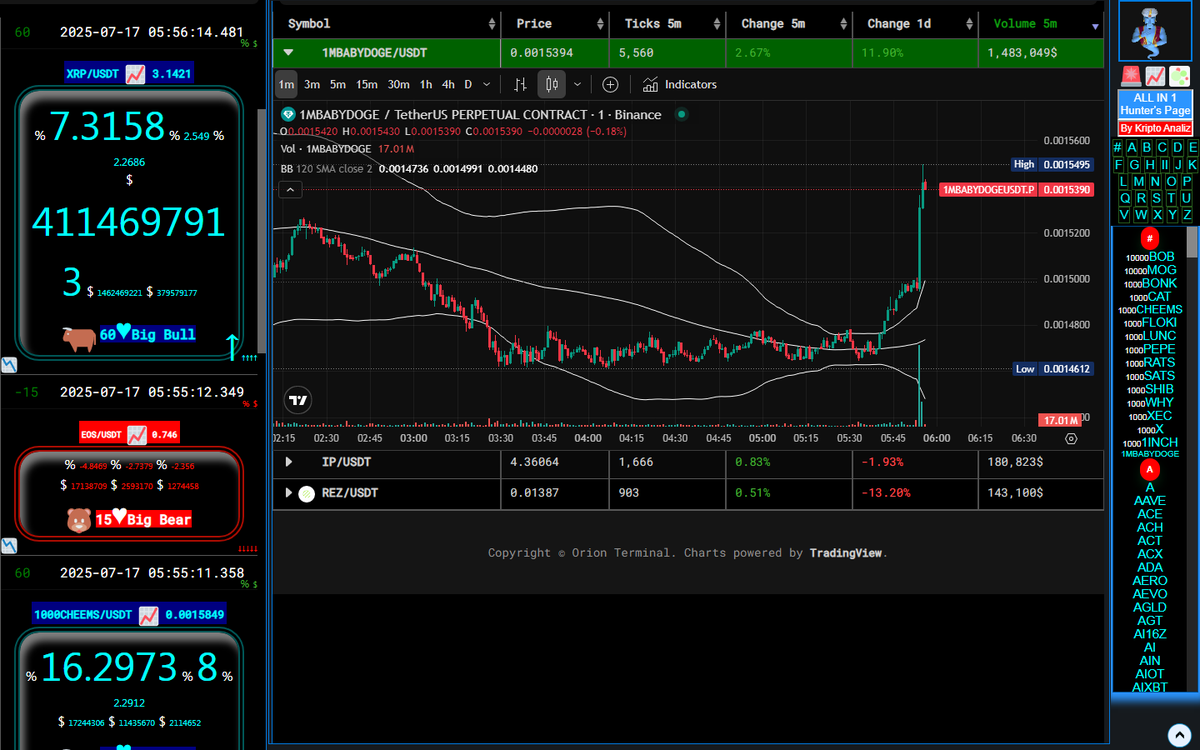The height and width of the screenshot is (750, 1200).
Task: Select AAVE from the coin list
Action: pyautogui.click(x=1150, y=501)
